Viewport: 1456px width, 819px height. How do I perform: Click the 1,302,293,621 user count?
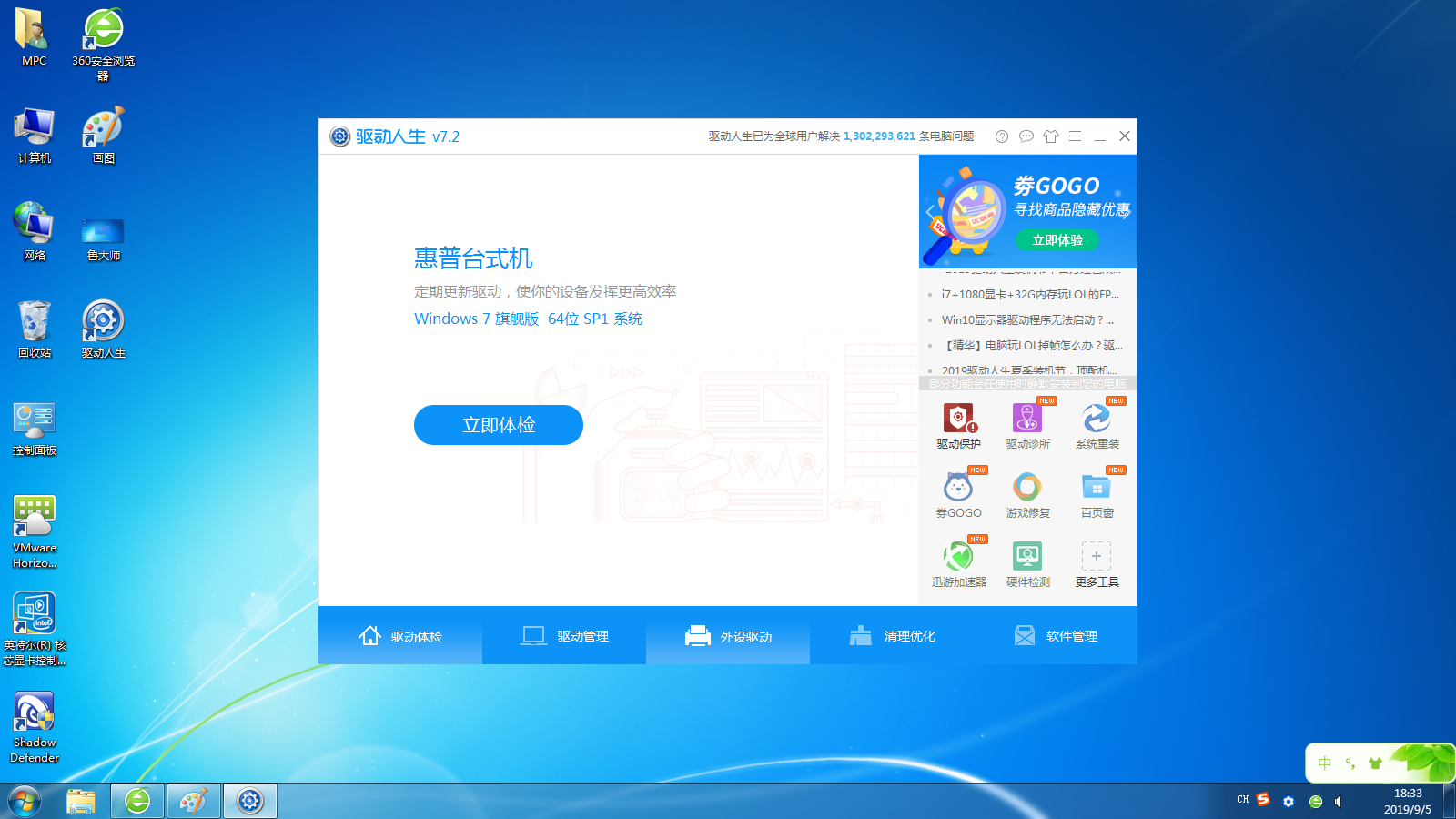click(879, 136)
